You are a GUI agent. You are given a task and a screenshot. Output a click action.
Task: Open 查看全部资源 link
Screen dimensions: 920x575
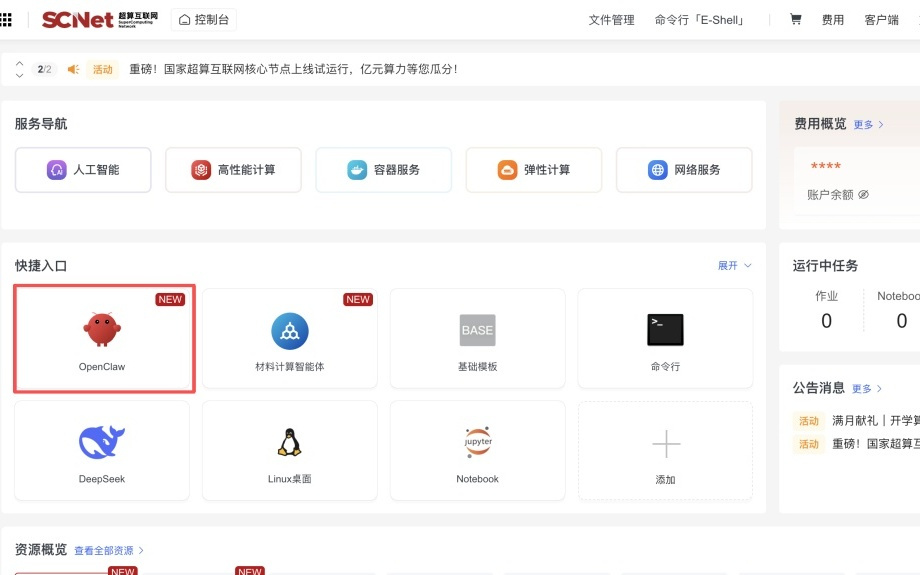click(109, 551)
